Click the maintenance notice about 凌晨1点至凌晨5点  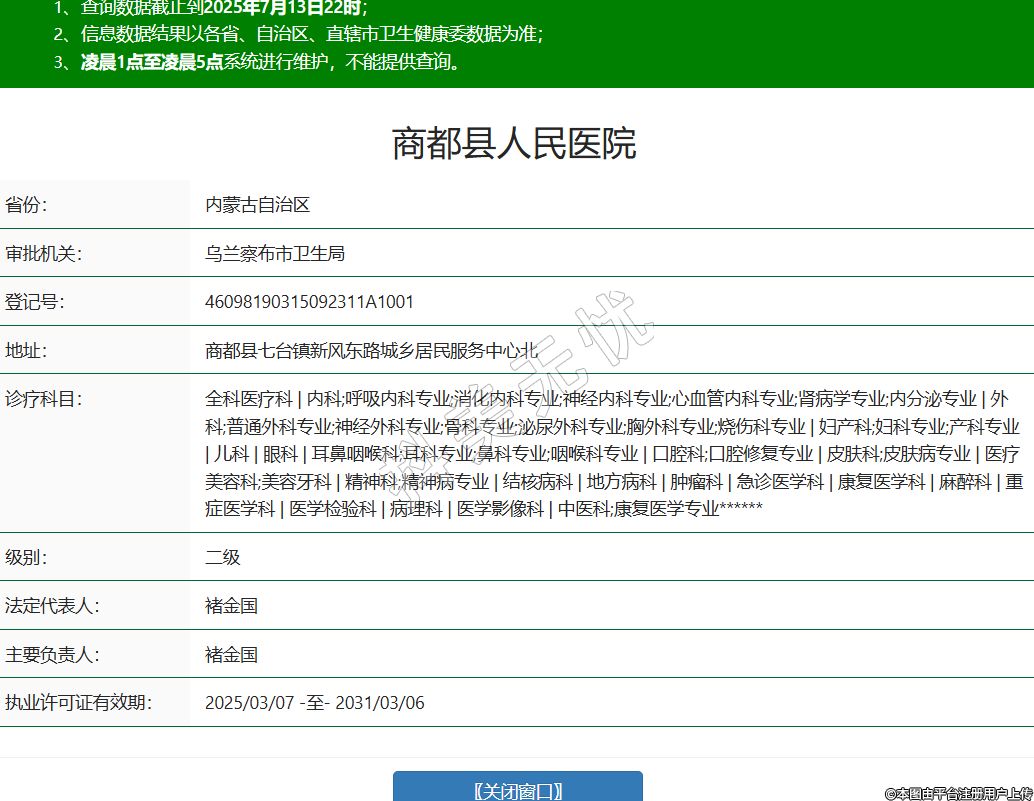[x=270, y=62]
